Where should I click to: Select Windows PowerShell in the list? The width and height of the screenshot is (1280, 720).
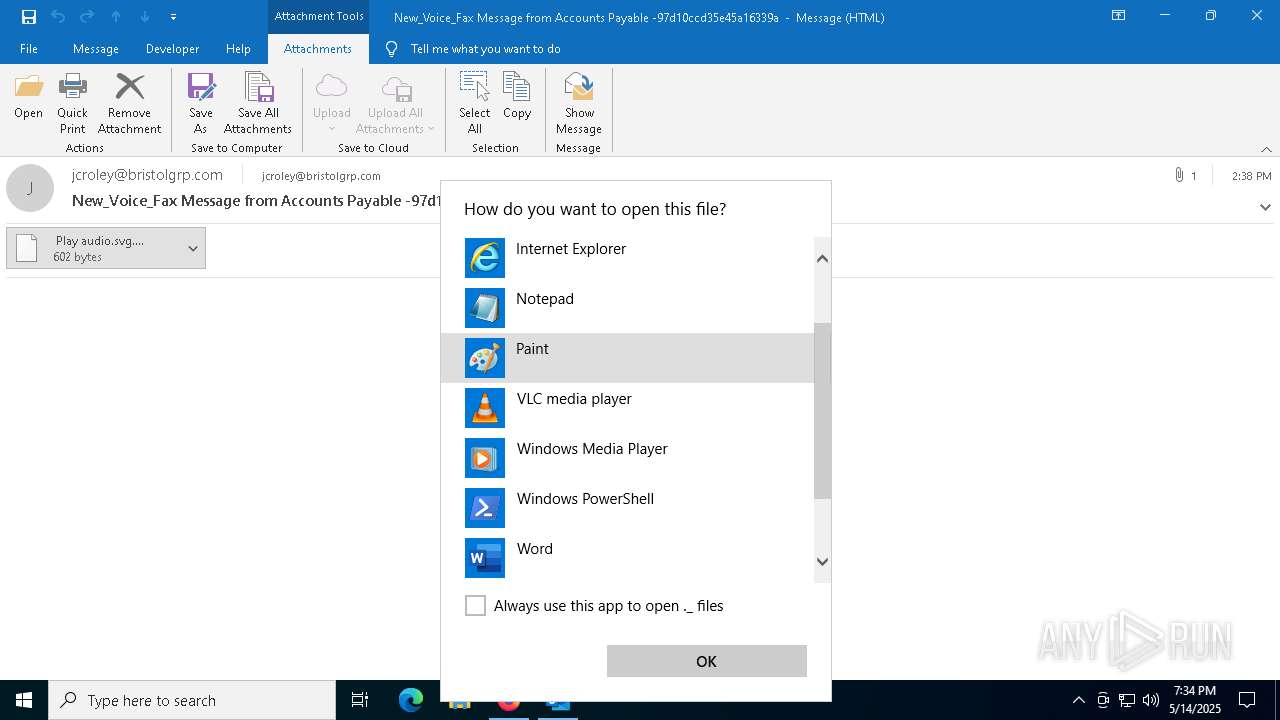pos(627,508)
